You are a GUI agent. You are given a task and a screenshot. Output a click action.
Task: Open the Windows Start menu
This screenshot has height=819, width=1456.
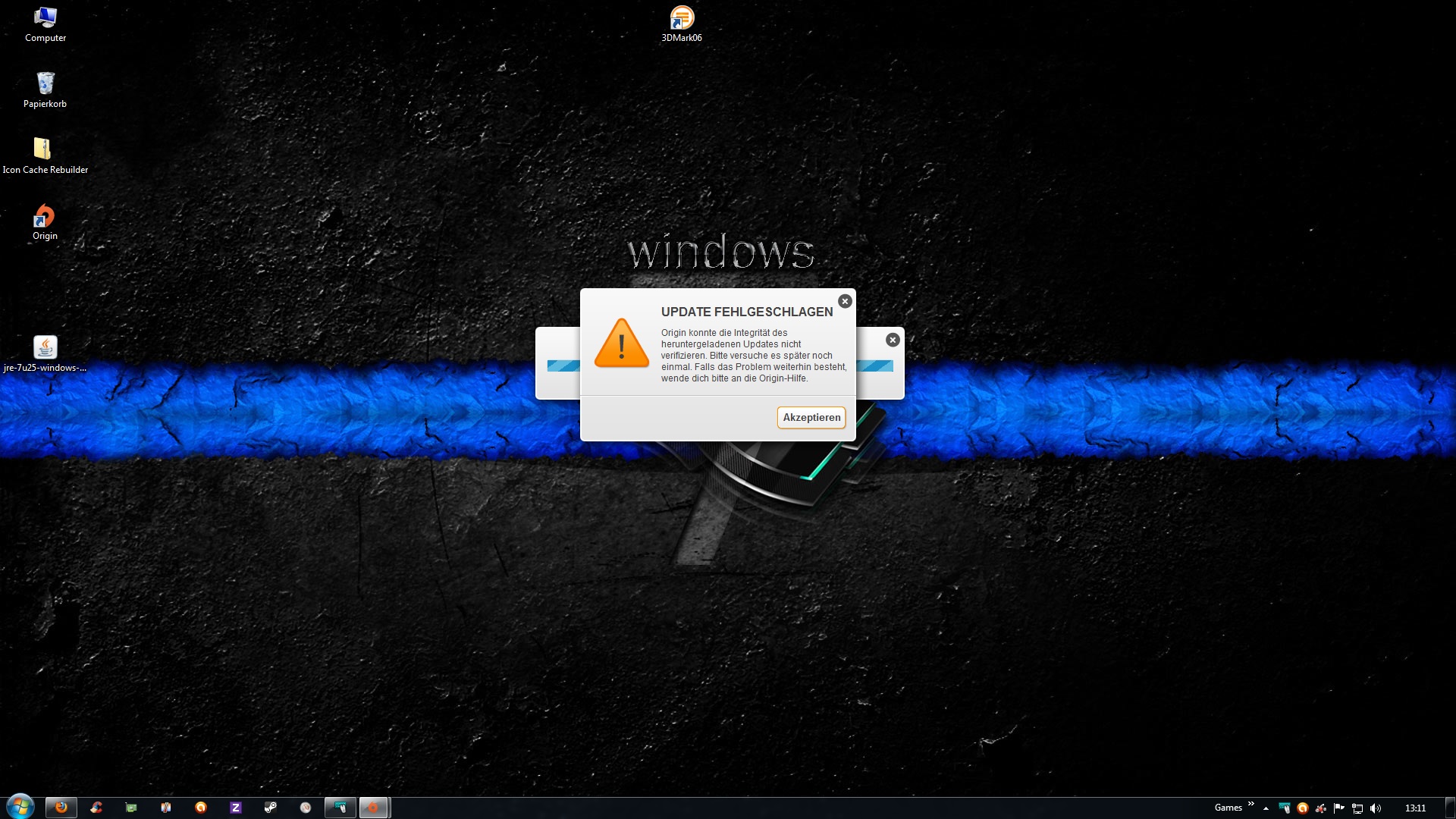click(20, 806)
